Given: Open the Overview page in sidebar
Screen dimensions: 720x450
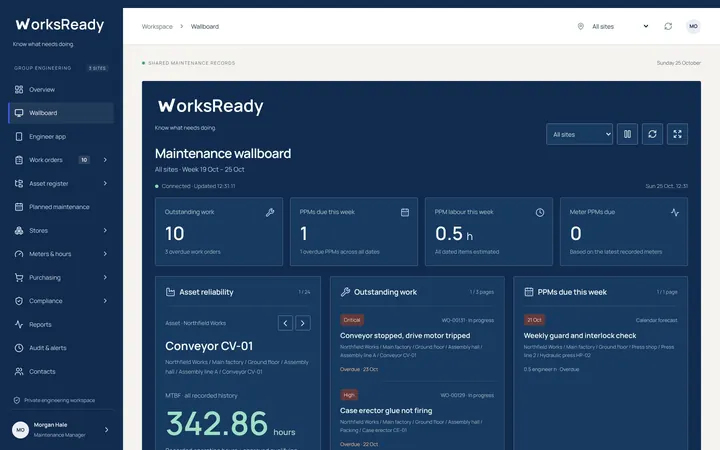Looking at the screenshot, I should [61, 90].
